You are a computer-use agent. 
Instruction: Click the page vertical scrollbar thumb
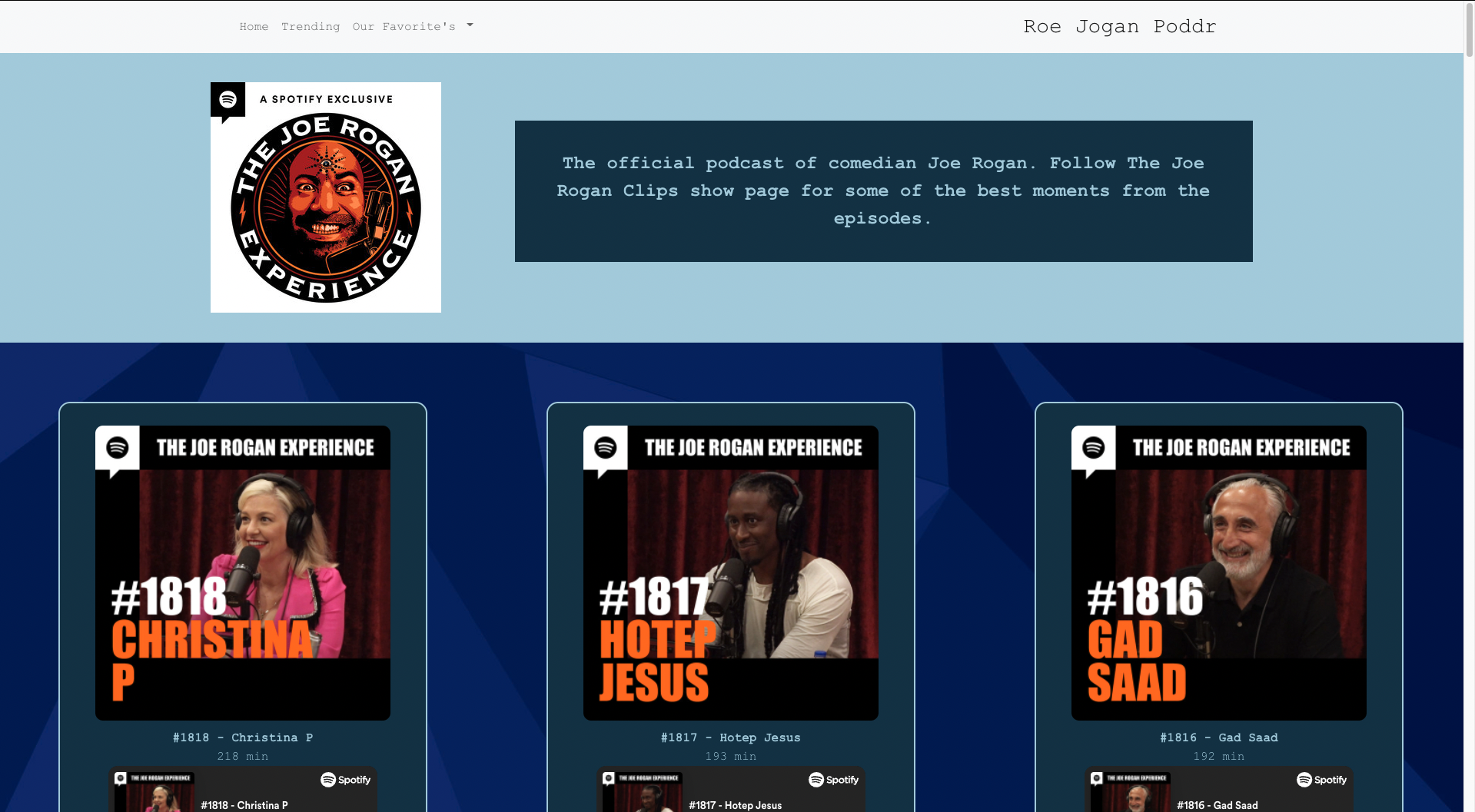coord(1469,29)
